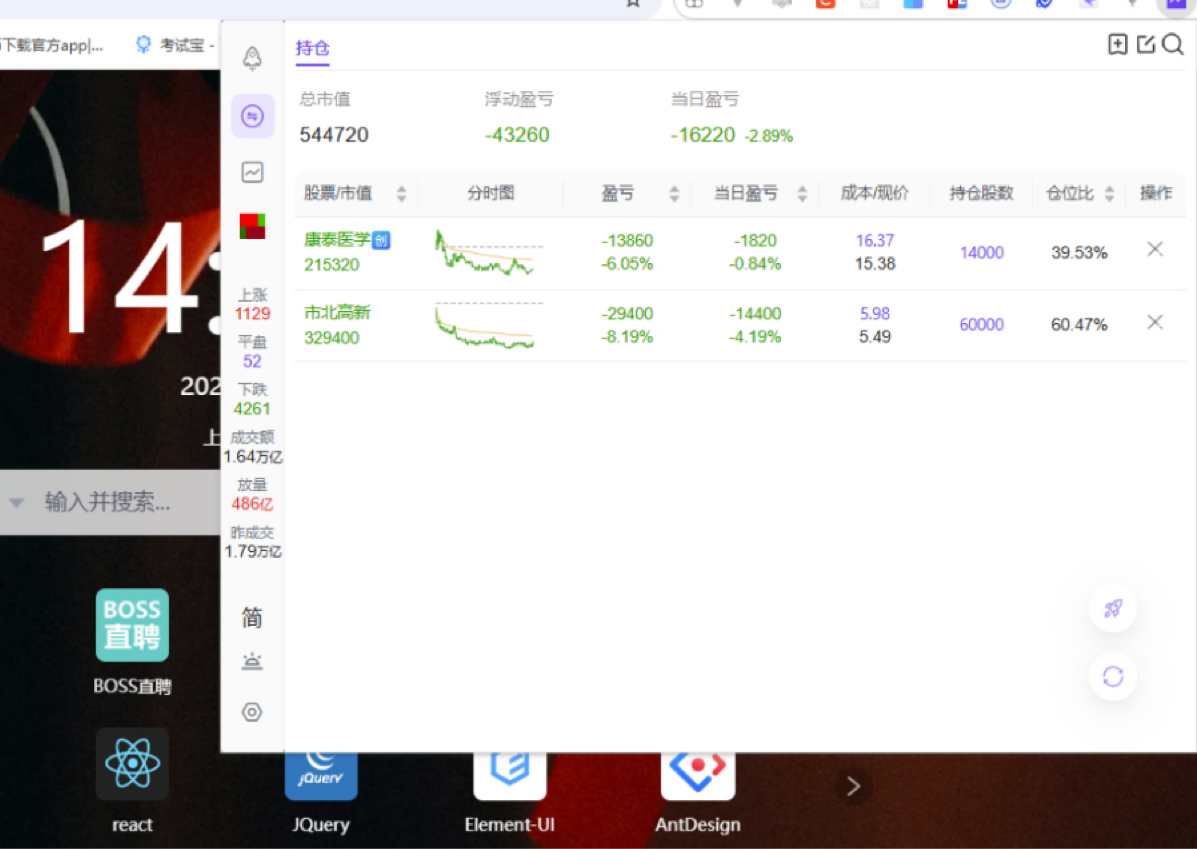
Task: Open the search magnifier icon
Action: [x=1173, y=44]
